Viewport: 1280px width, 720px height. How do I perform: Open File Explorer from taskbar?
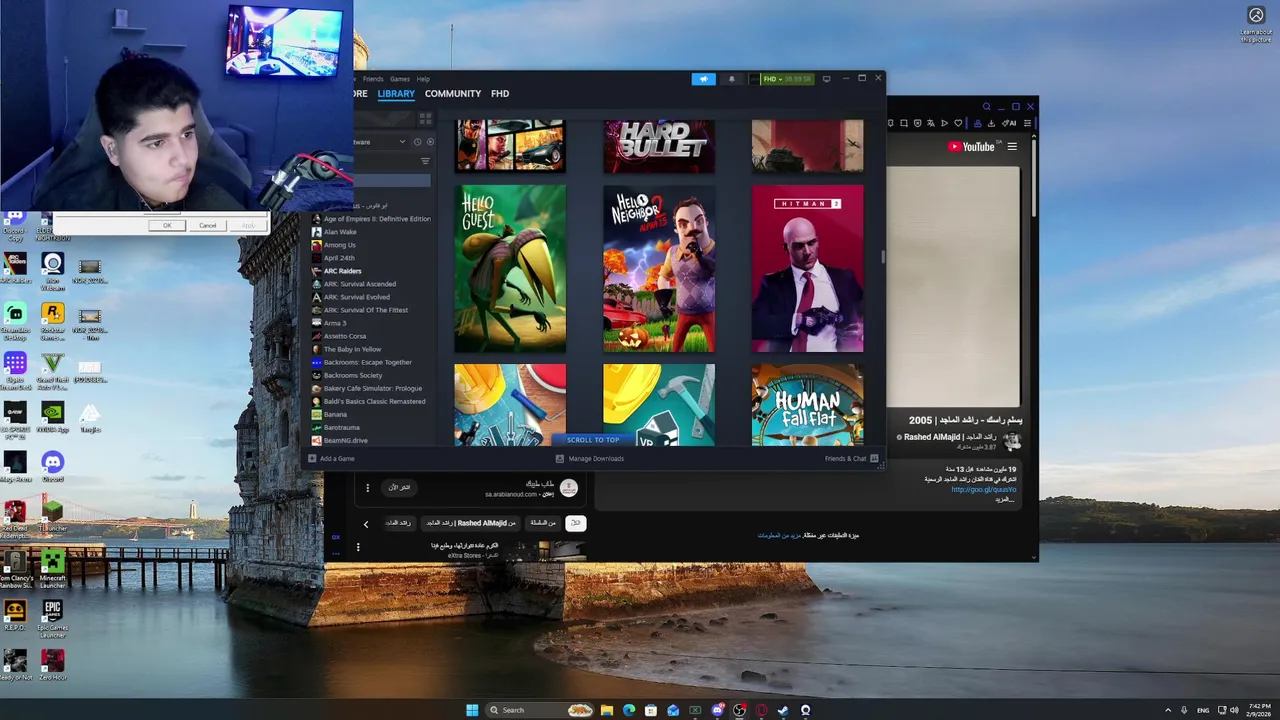coord(606,710)
